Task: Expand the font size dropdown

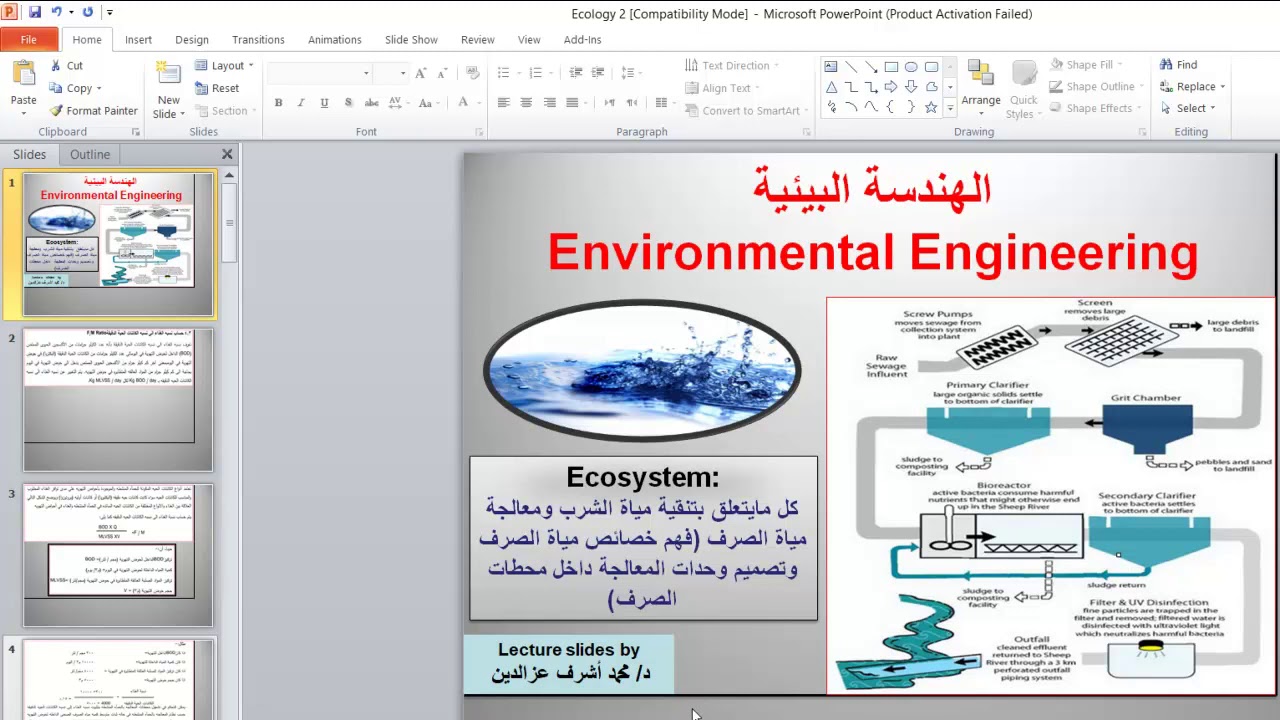Action: [x=403, y=73]
